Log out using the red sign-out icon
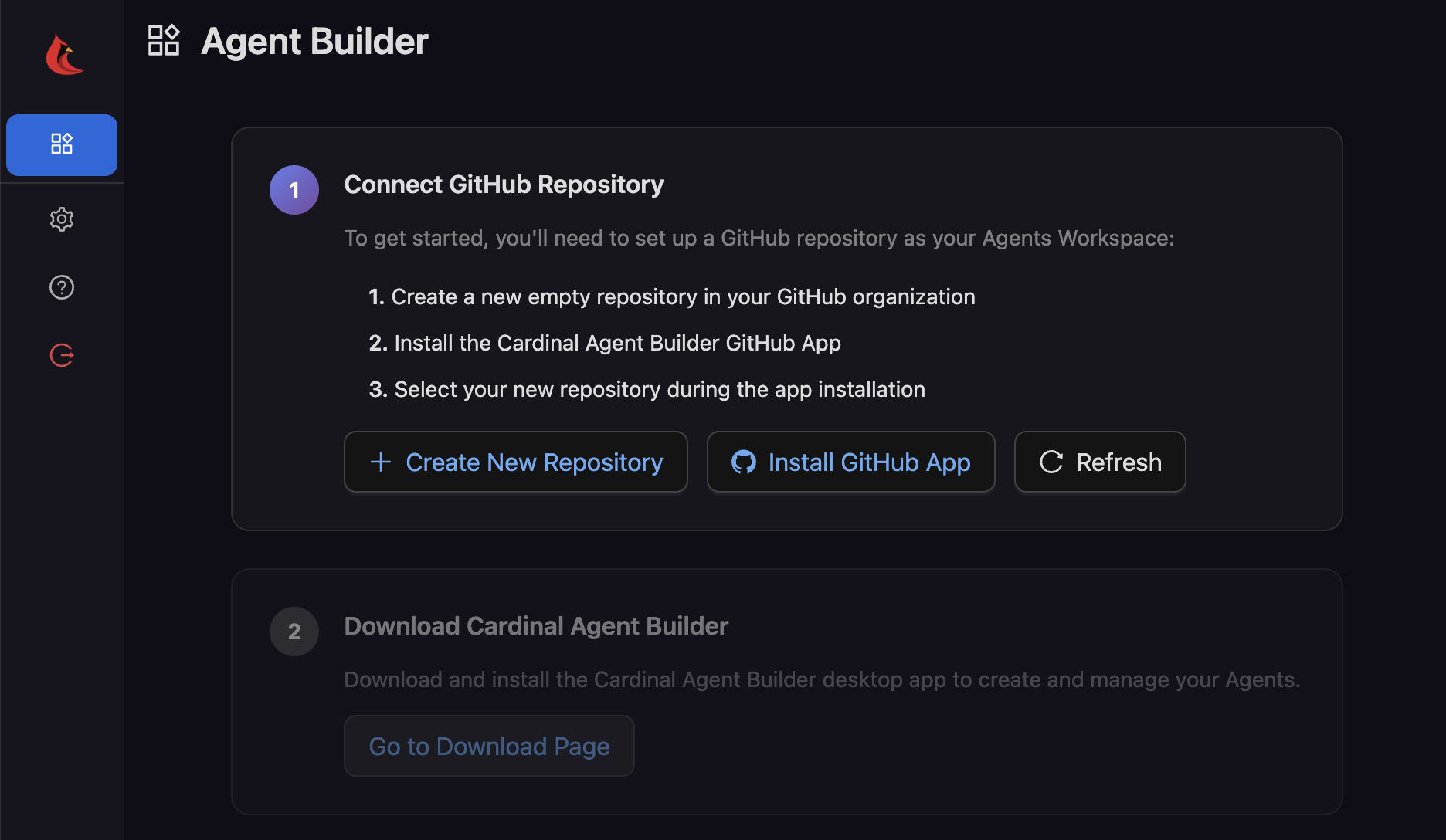The image size is (1446, 840). click(61, 354)
